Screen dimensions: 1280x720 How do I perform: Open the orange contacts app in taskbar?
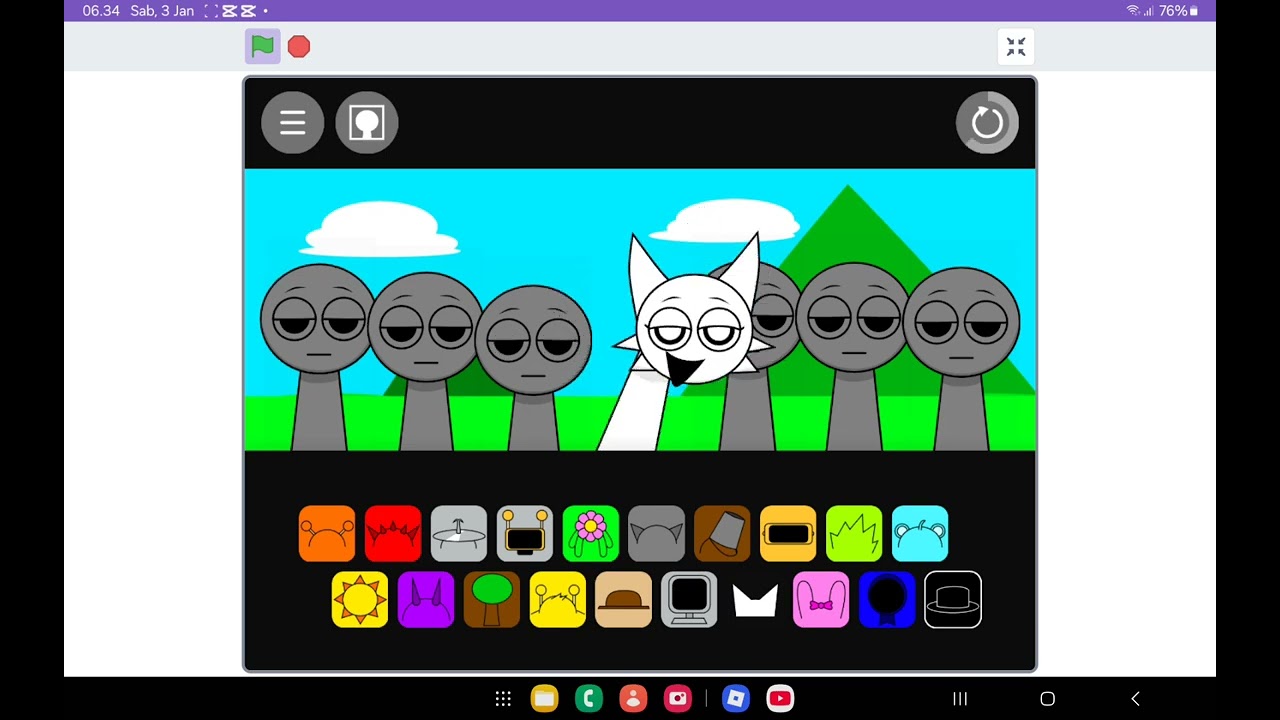(x=633, y=699)
